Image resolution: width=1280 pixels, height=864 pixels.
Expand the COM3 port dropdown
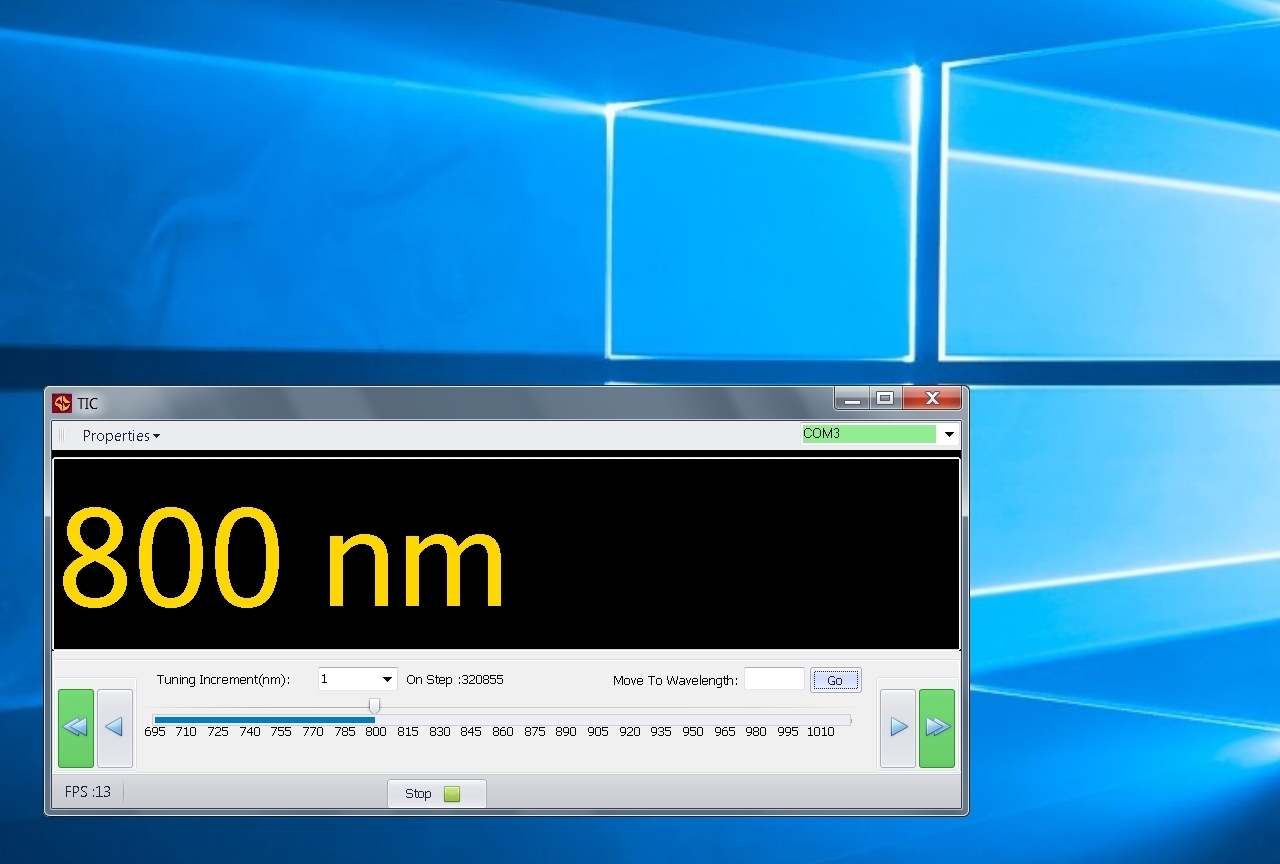pyautogui.click(x=949, y=435)
